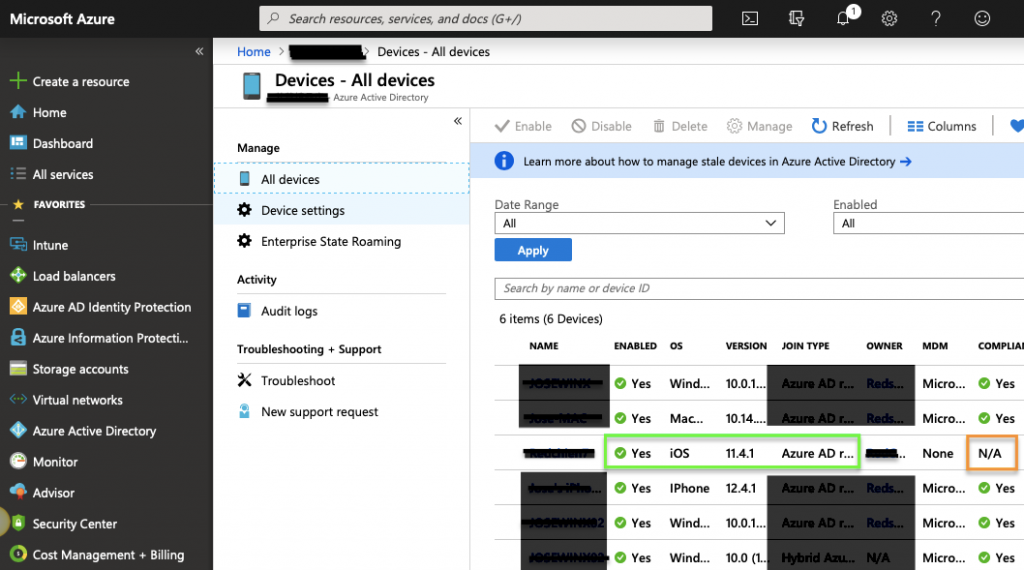This screenshot has height=570, width=1024.
Task: Sort by the VERSION column header
Action: [746, 346]
